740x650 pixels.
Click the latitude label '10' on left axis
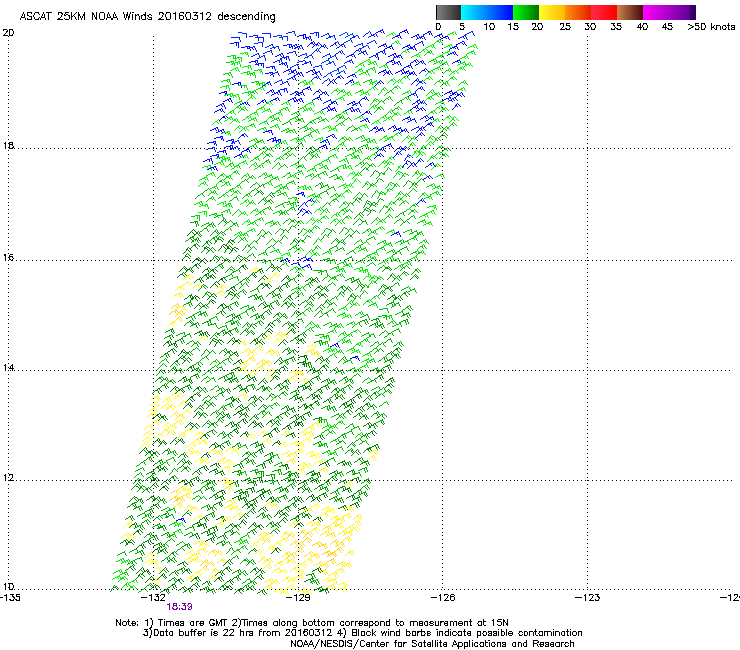coord(8,586)
